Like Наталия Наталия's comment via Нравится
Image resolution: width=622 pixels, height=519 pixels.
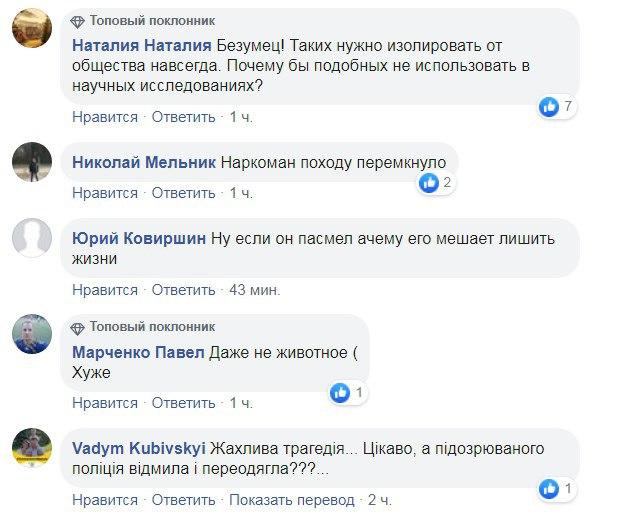[x=105, y=117]
